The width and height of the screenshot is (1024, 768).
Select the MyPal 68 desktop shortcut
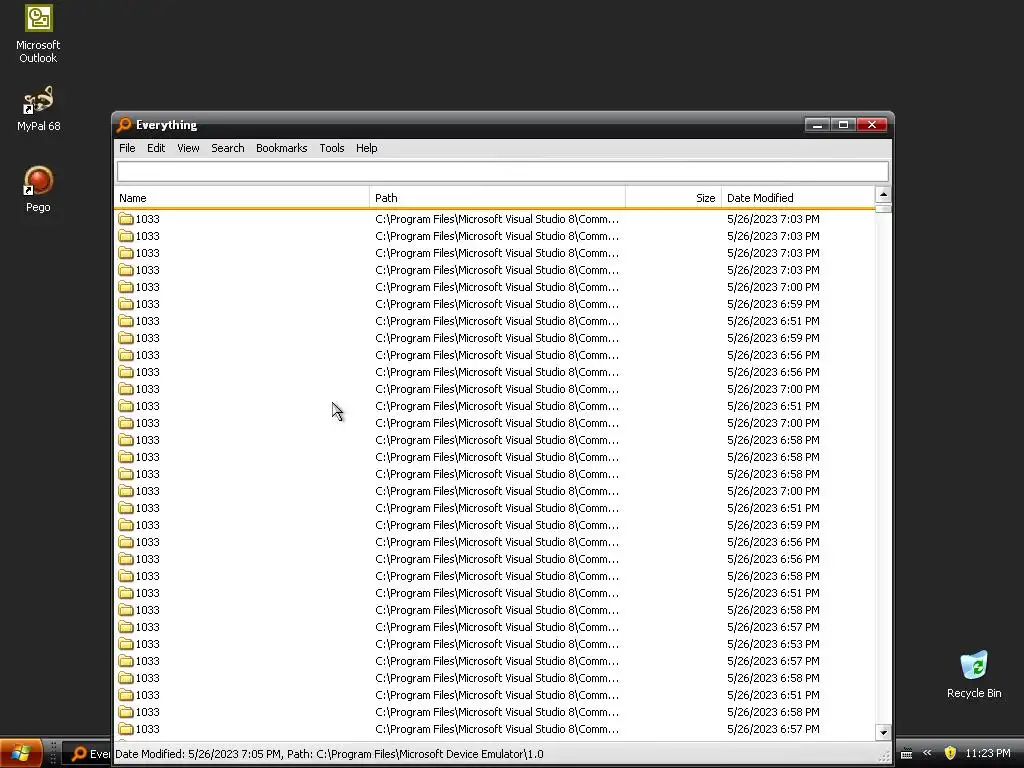coord(38,108)
